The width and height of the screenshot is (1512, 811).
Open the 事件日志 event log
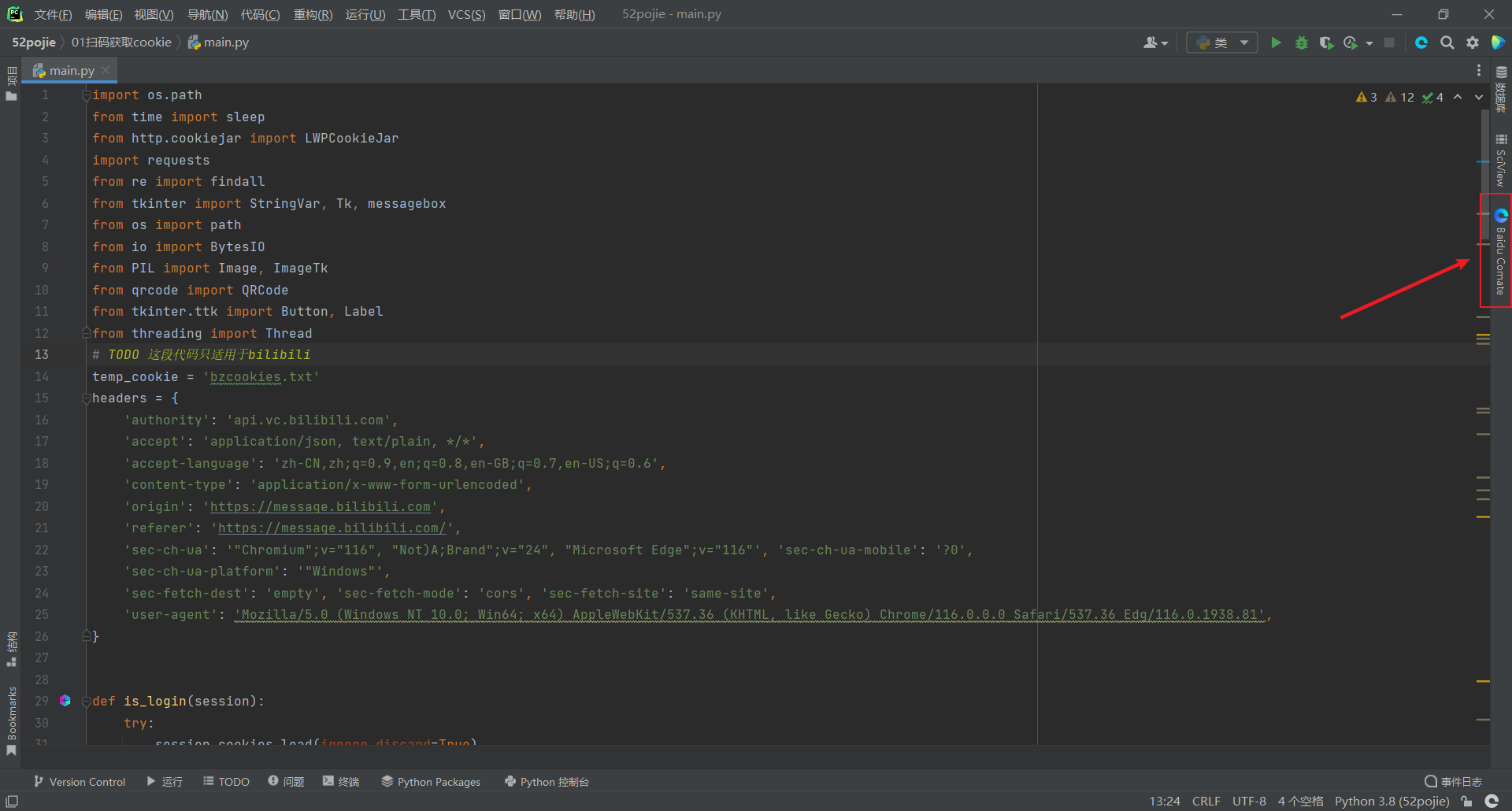[x=1453, y=781]
